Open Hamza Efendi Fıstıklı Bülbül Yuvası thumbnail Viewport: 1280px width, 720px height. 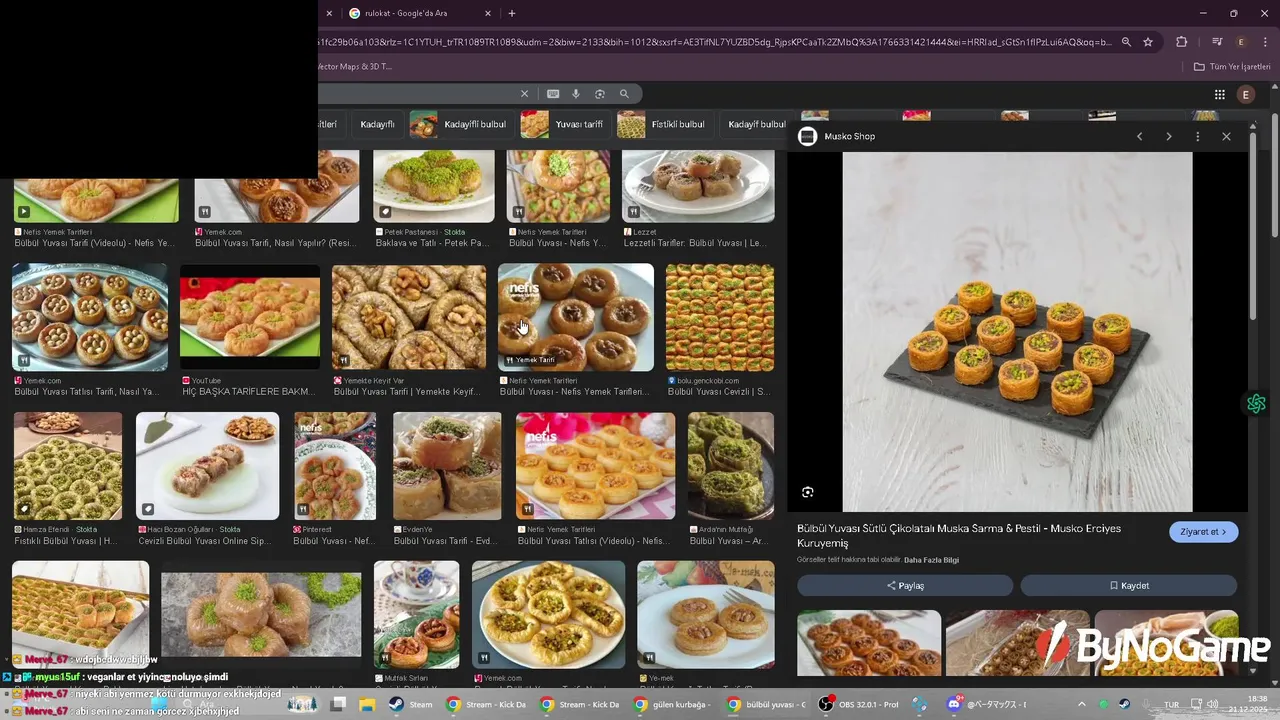coord(68,466)
